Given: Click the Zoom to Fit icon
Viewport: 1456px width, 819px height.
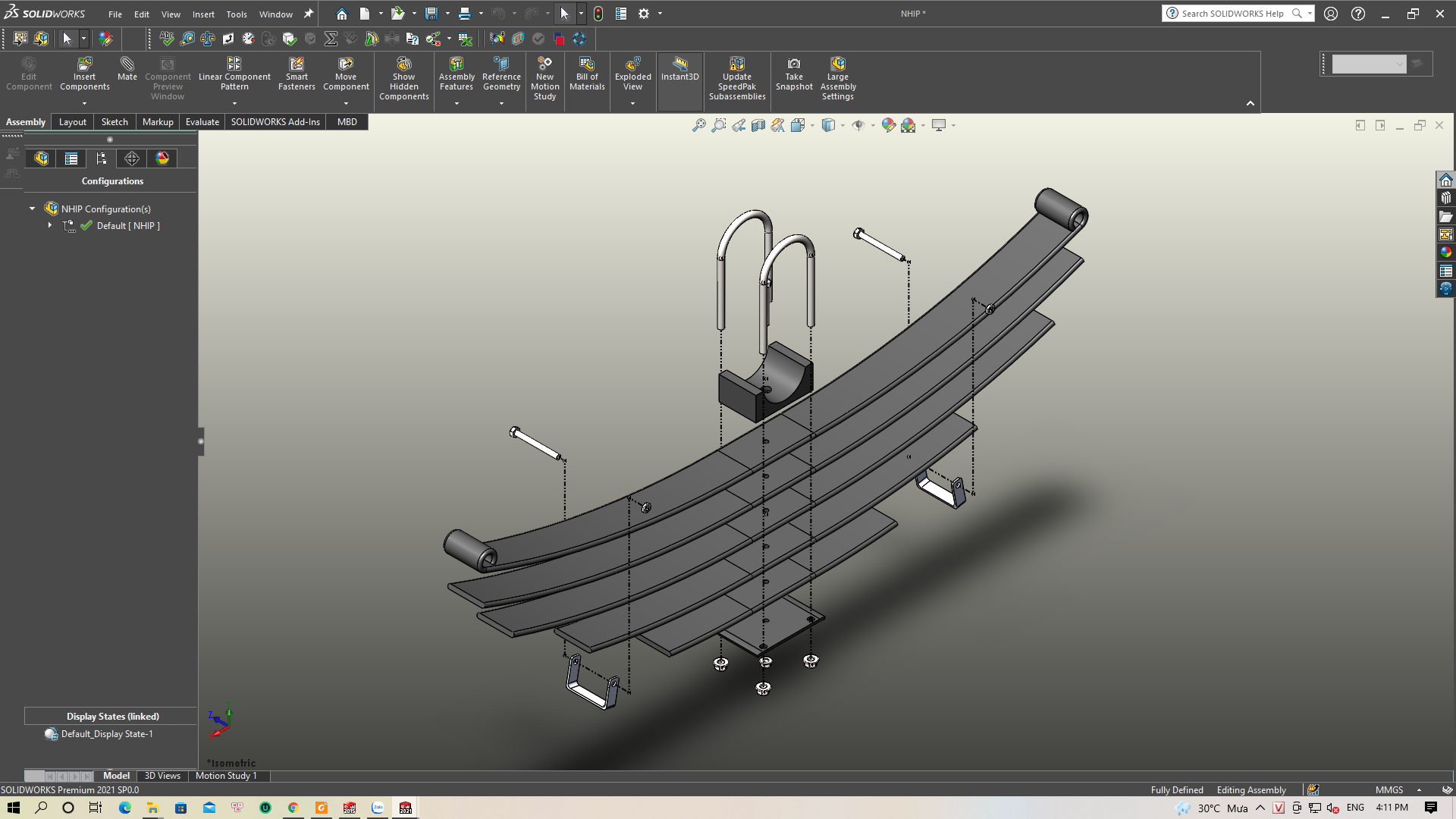Looking at the screenshot, I should pyautogui.click(x=699, y=125).
